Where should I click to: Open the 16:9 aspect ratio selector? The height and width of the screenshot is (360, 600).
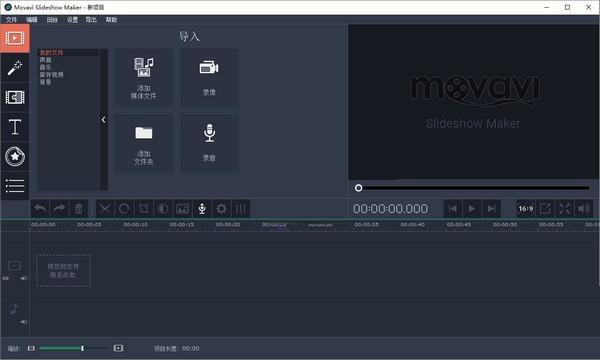pos(526,209)
